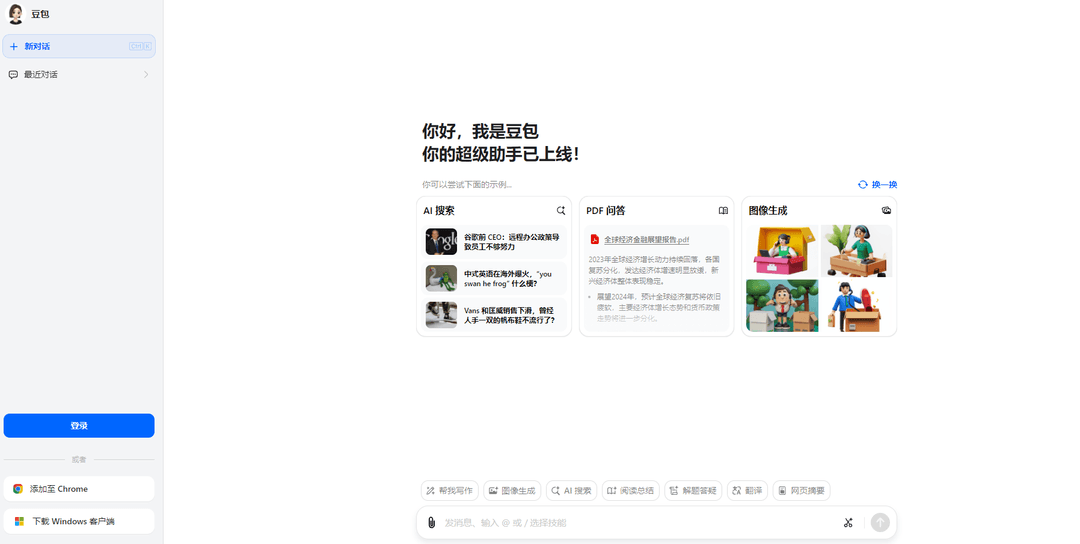Screen dimensions: 1080x544
Task: Click 下载 Windows 客户端 button
Action: pyautogui.click(x=79, y=521)
